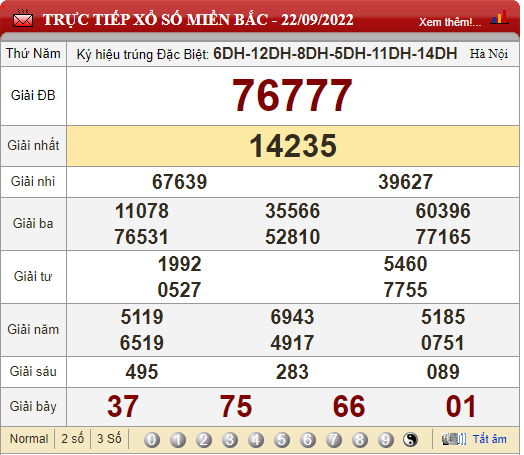Click fourth prize number 5460
524x455 pixels.
pos(405,264)
